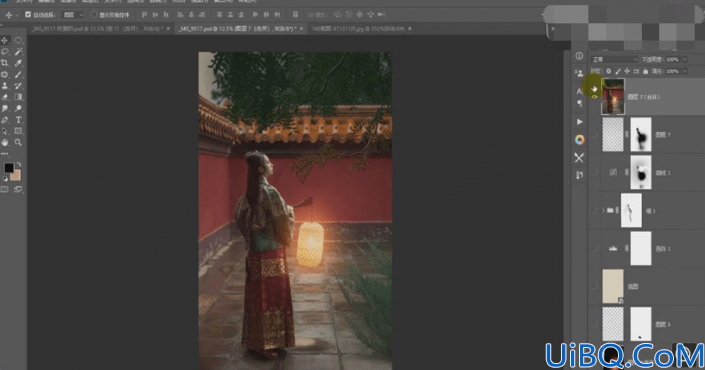
Task: Open the Auto-Select layer/group dropdown
Action: click(x=73, y=14)
